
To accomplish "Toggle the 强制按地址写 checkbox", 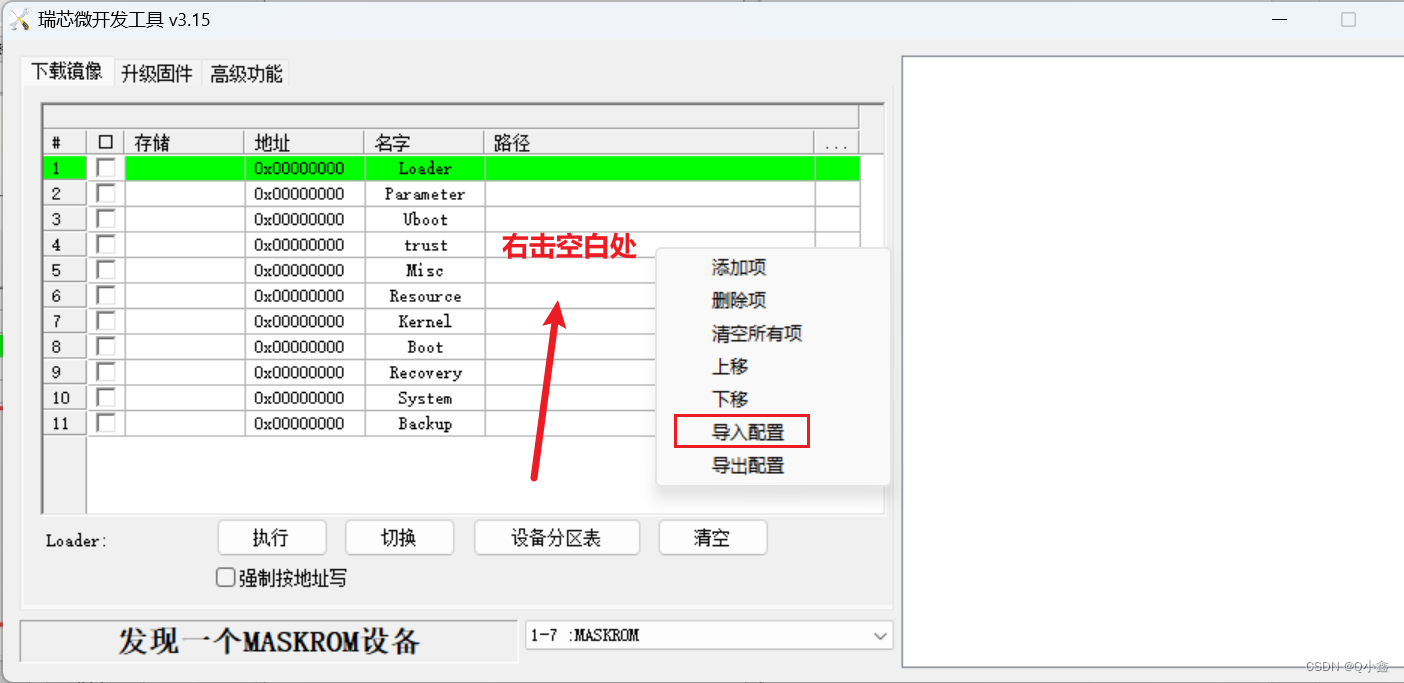I will 226,577.
